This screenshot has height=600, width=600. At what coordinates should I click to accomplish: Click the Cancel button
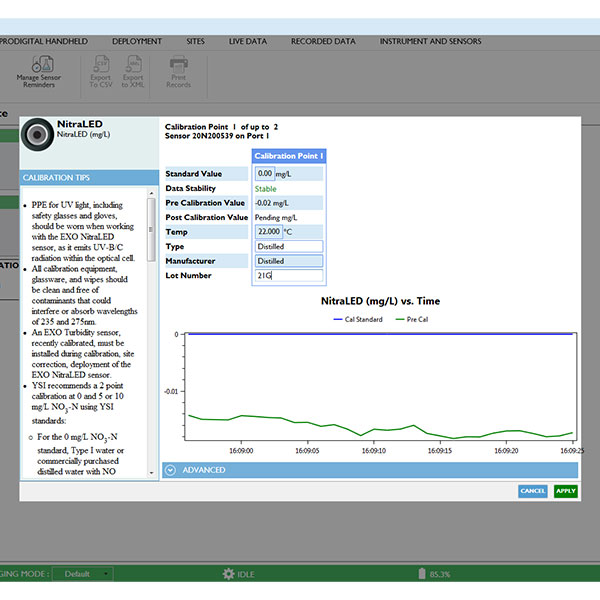click(x=533, y=491)
